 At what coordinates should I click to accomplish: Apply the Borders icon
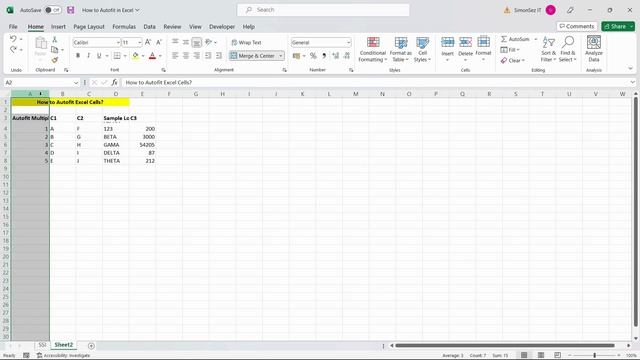coord(117,56)
